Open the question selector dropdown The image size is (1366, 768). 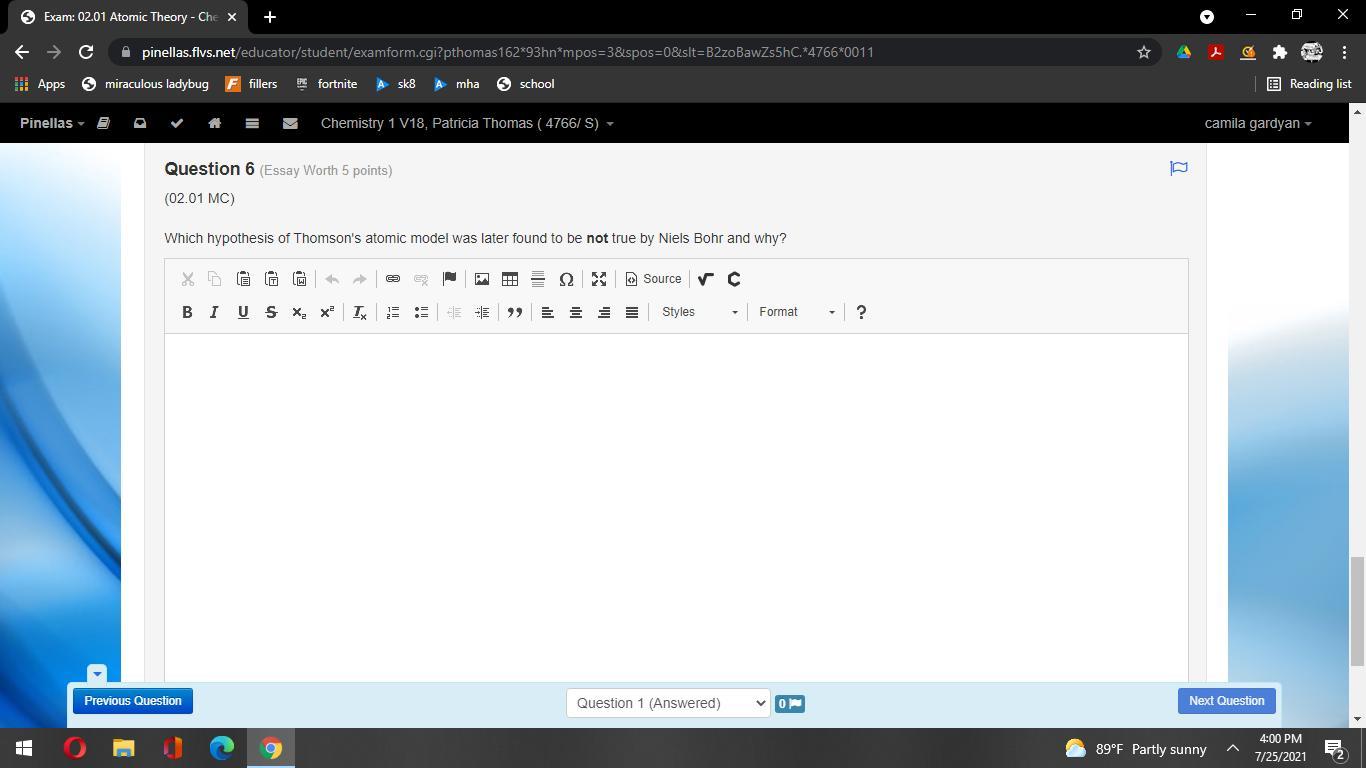[x=668, y=703]
